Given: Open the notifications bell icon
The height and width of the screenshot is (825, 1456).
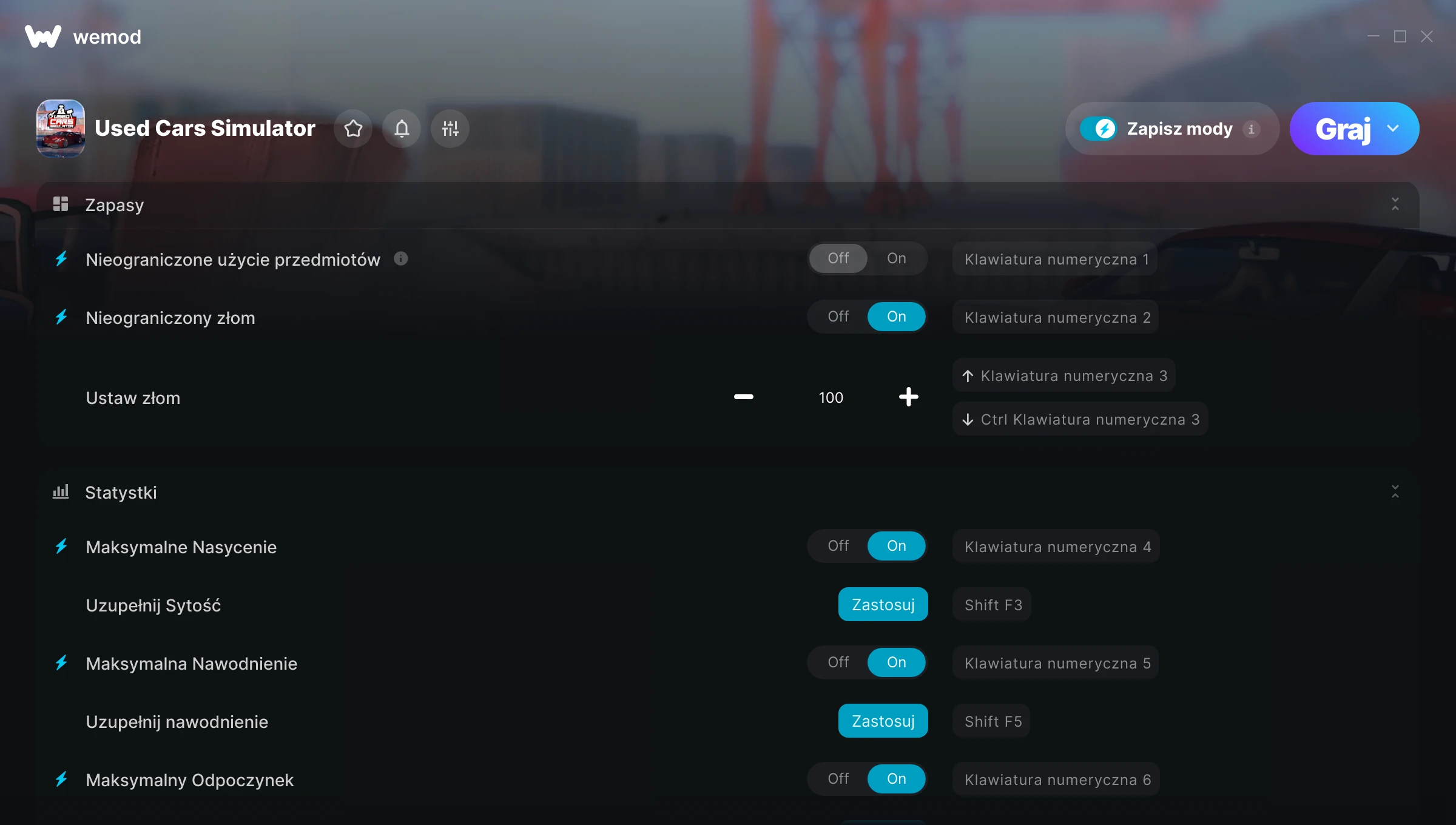Looking at the screenshot, I should 402,129.
